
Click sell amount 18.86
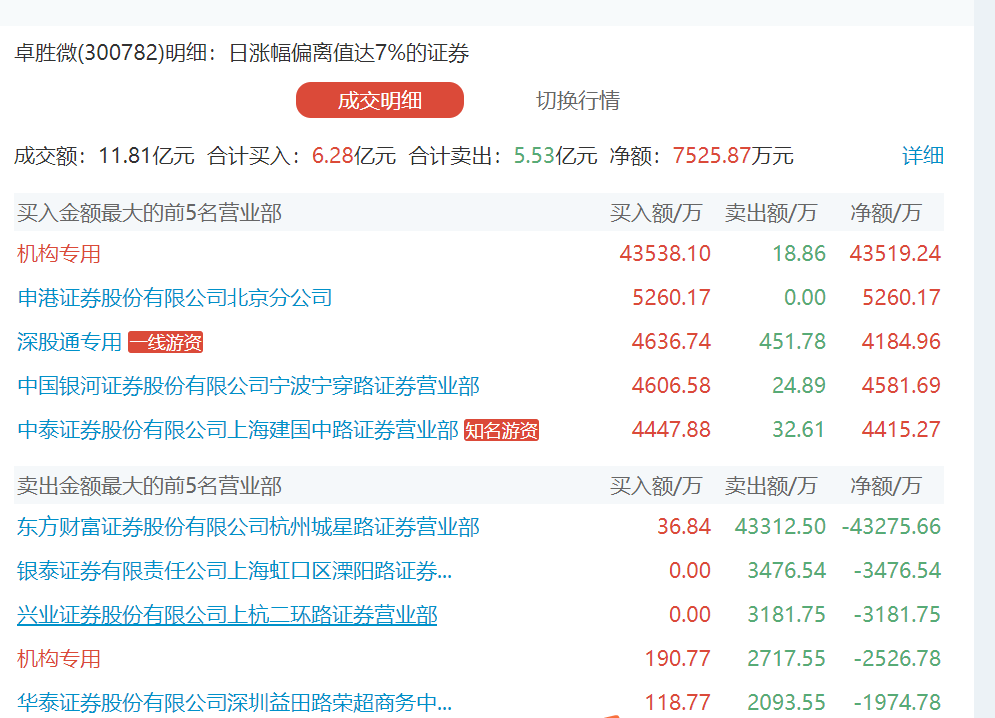point(799,254)
